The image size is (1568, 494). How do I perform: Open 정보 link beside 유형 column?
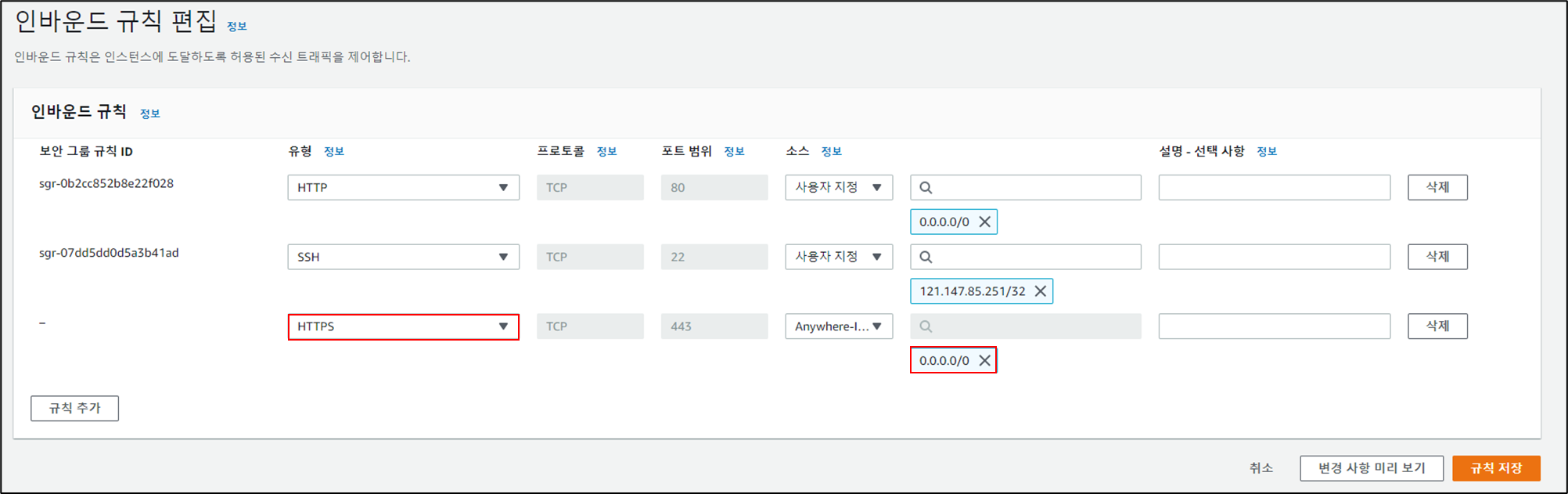pyautogui.click(x=334, y=152)
